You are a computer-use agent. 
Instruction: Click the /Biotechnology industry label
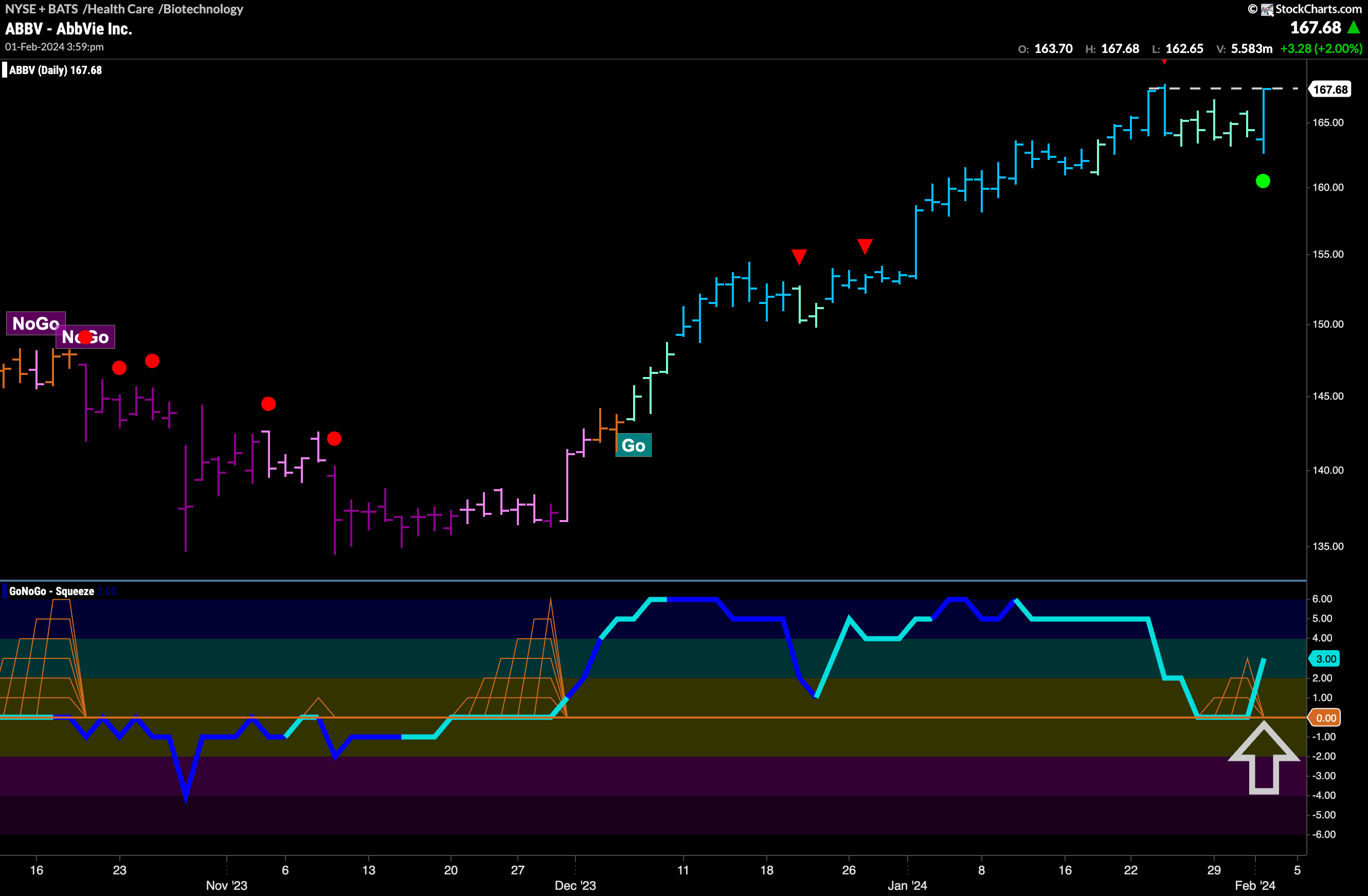[201, 9]
